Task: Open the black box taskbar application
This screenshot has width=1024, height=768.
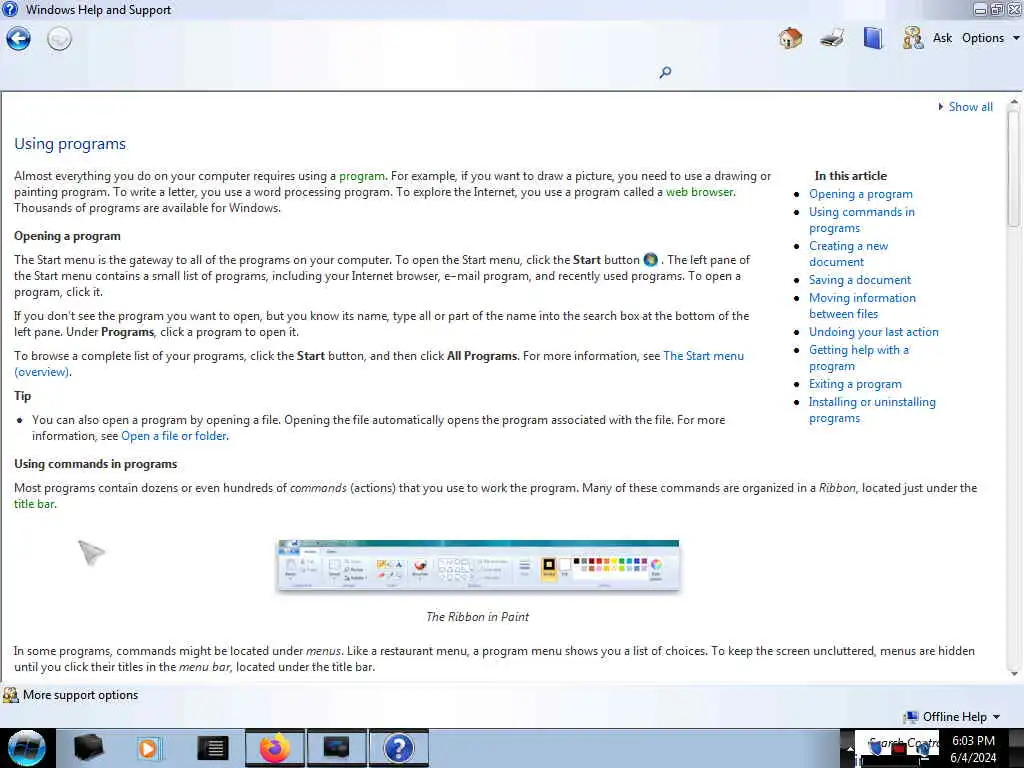Action: (88, 748)
